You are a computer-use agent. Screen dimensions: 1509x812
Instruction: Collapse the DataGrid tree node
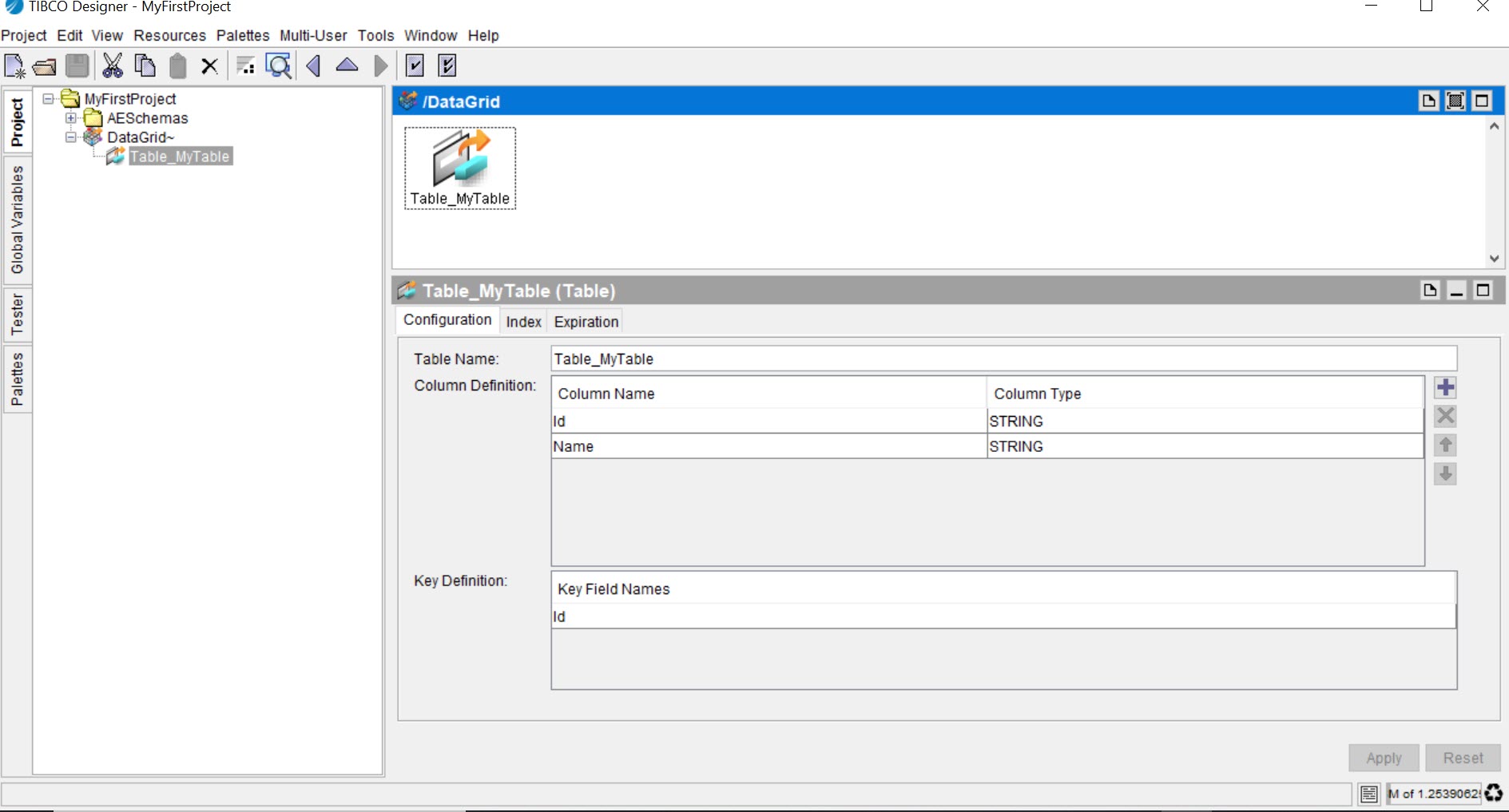pos(71,137)
